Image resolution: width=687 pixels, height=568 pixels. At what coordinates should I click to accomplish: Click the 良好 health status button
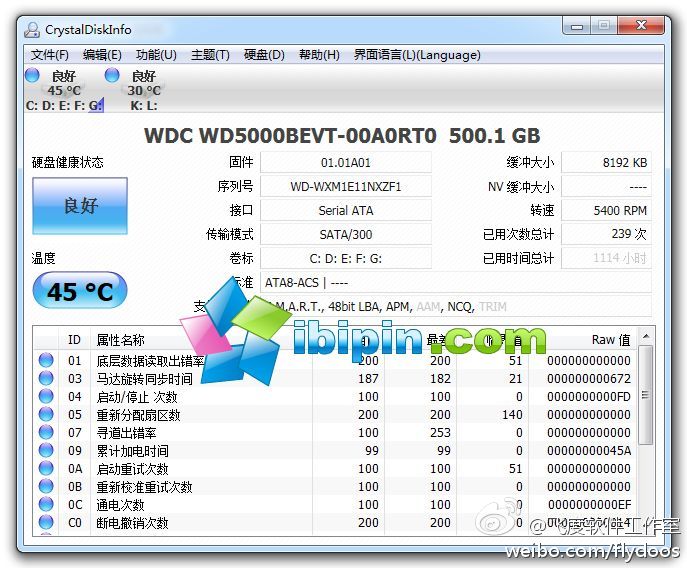80,206
